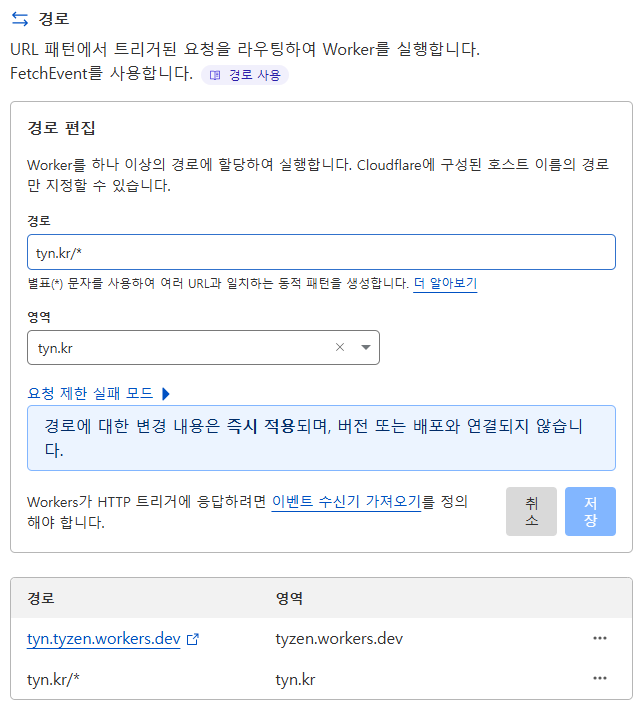Viewport: 638px width, 709px height.
Task: Open more options for tyzen.workers.dev row
Action: tap(600, 638)
